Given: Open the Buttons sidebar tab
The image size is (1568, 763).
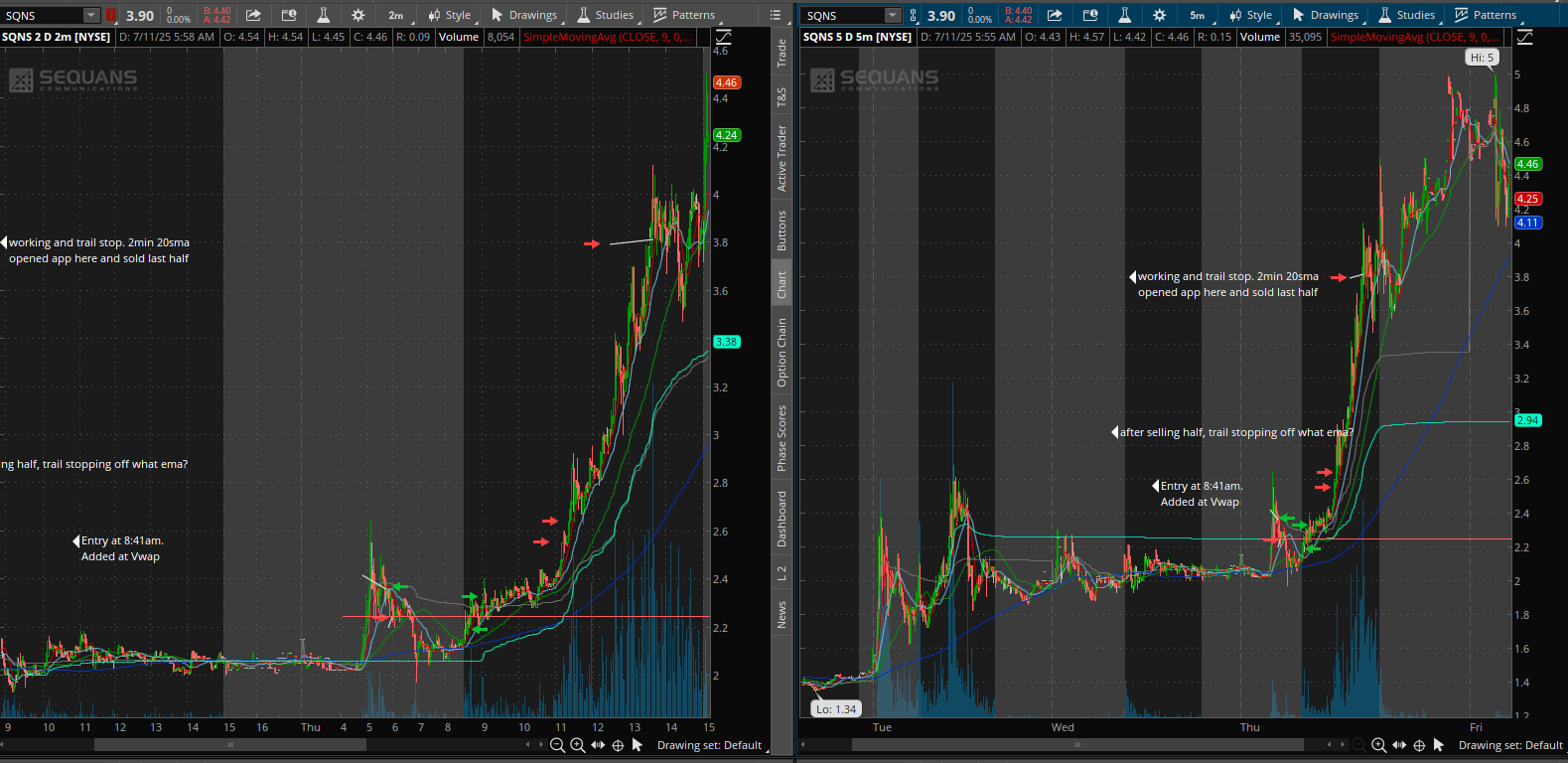Looking at the screenshot, I should click(x=782, y=229).
